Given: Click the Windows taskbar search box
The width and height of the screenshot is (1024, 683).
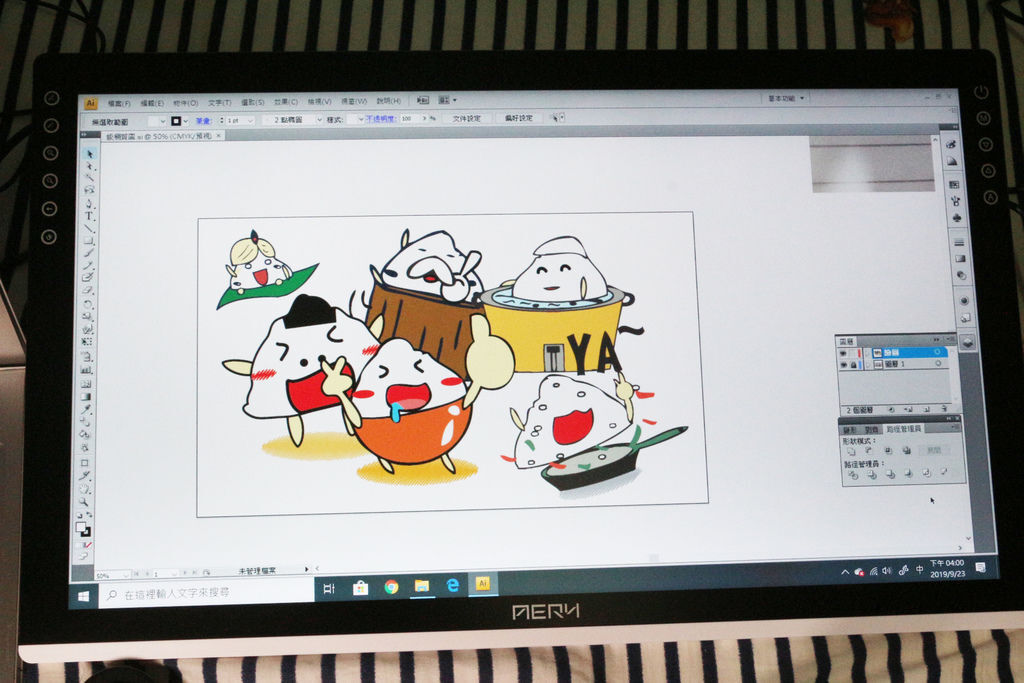Looking at the screenshot, I should coord(206,594).
